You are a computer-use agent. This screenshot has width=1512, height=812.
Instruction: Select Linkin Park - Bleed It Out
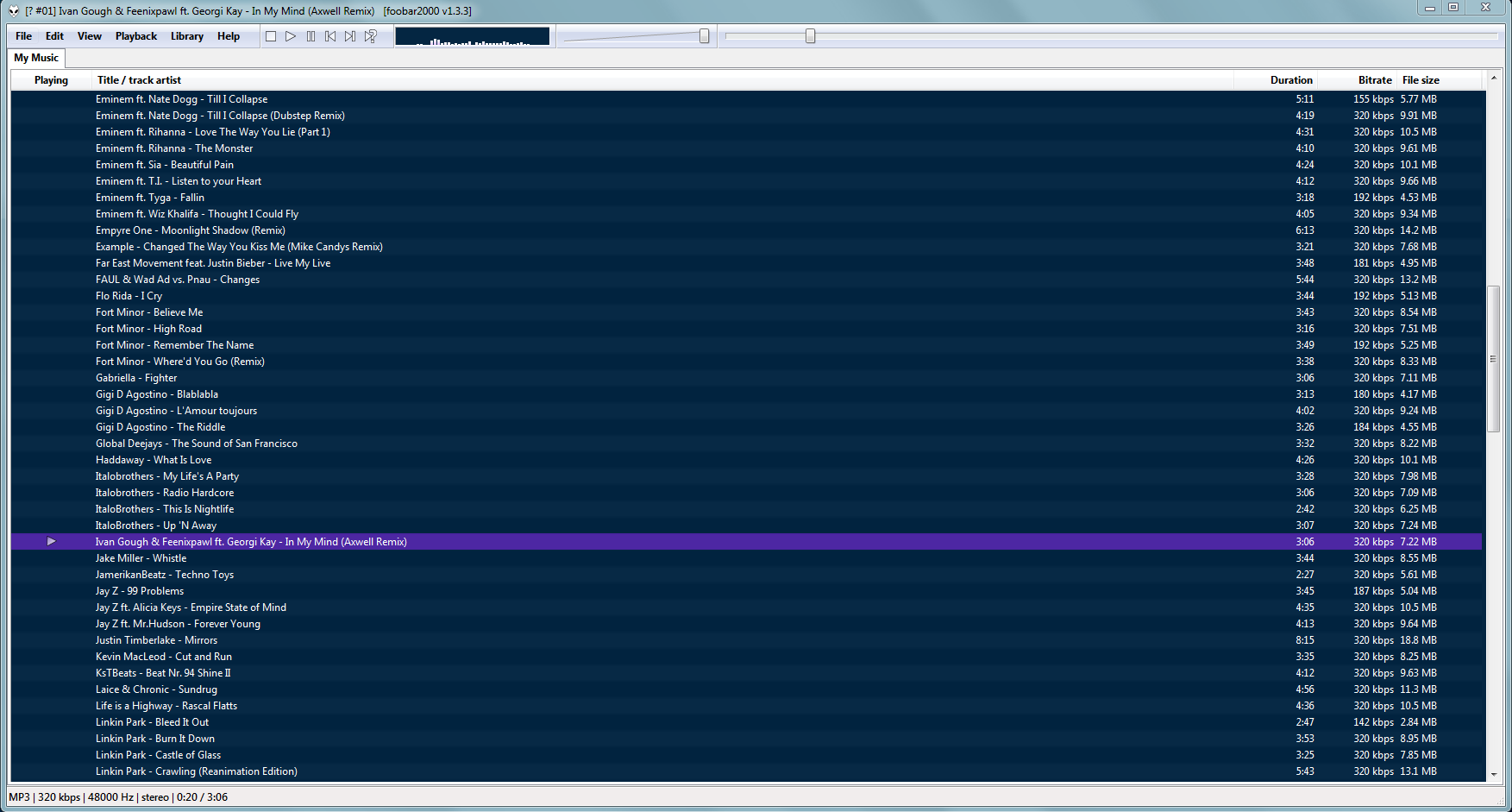click(x=746, y=722)
